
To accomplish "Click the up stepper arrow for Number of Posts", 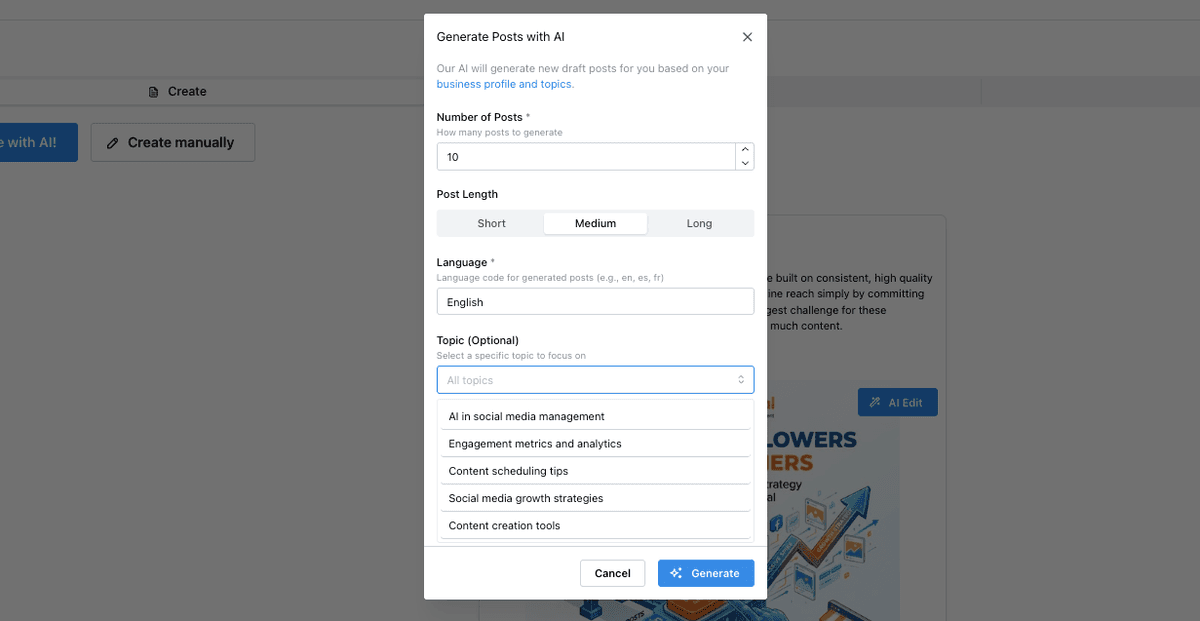I will coord(745,150).
